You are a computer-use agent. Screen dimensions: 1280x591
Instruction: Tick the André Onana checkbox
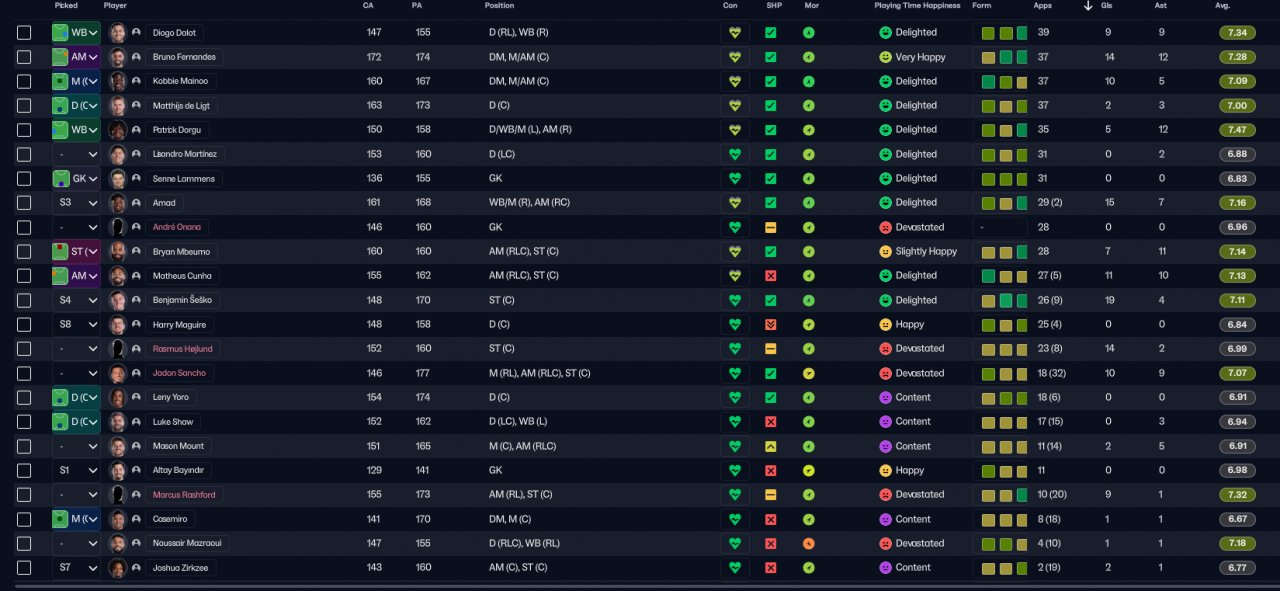(x=24, y=227)
